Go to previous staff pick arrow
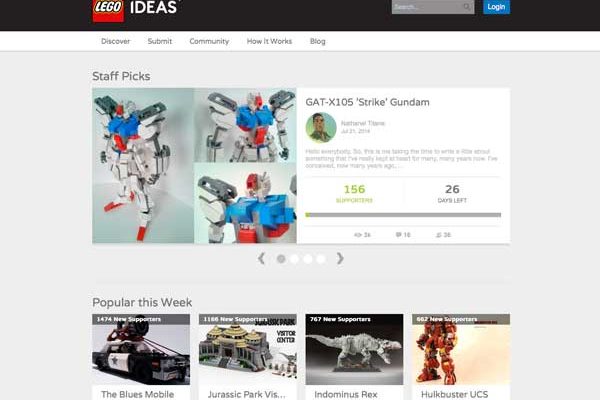Image resolution: width=600 pixels, height=400 pixels. pyautogui.click(x=262, y=258)
